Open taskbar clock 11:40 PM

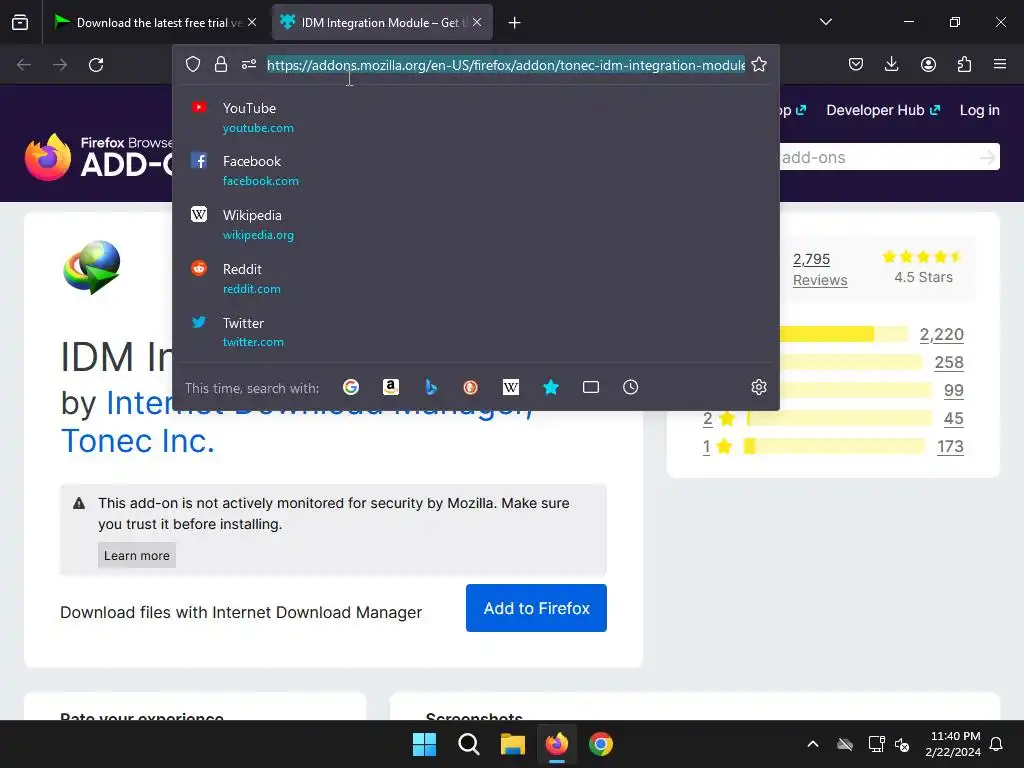coord(953,744)
